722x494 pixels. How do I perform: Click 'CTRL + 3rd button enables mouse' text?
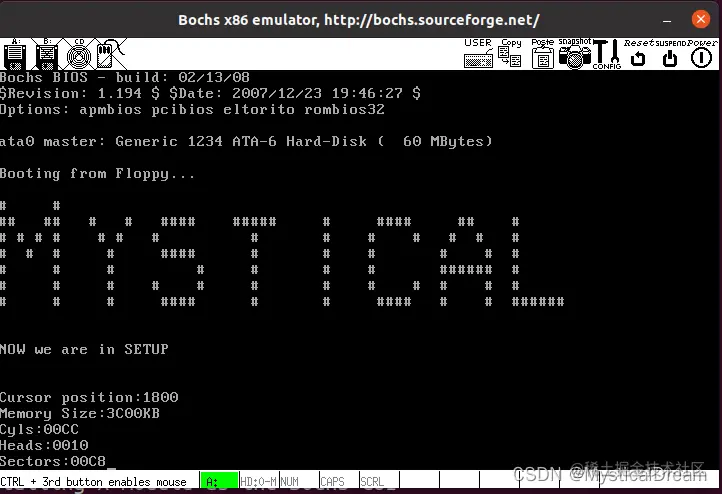pos(93,482)
